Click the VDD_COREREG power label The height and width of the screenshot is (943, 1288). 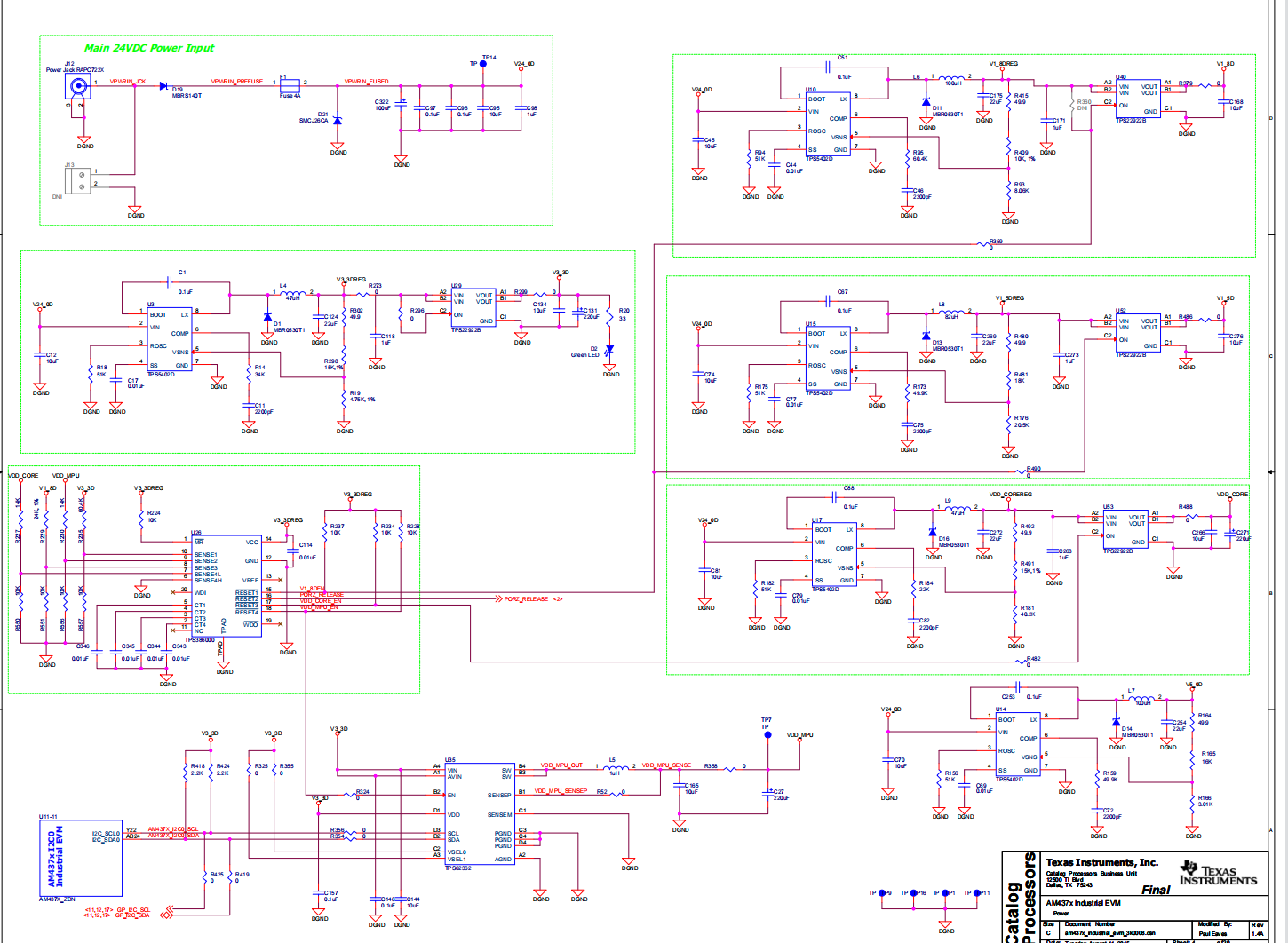pyautogui.click(x=1011, y=495)
